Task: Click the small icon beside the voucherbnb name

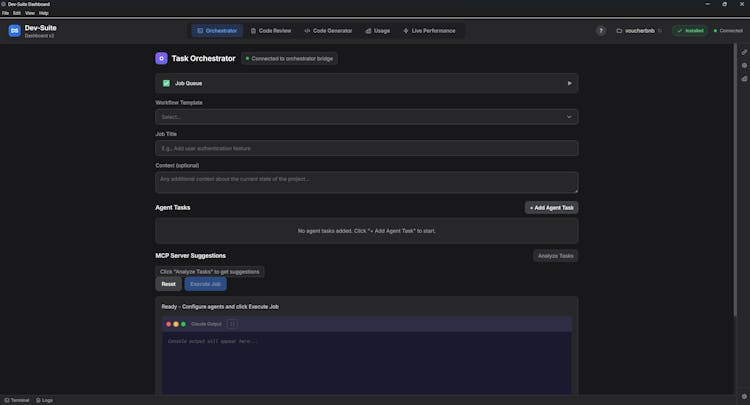Action: coord(660,31)
